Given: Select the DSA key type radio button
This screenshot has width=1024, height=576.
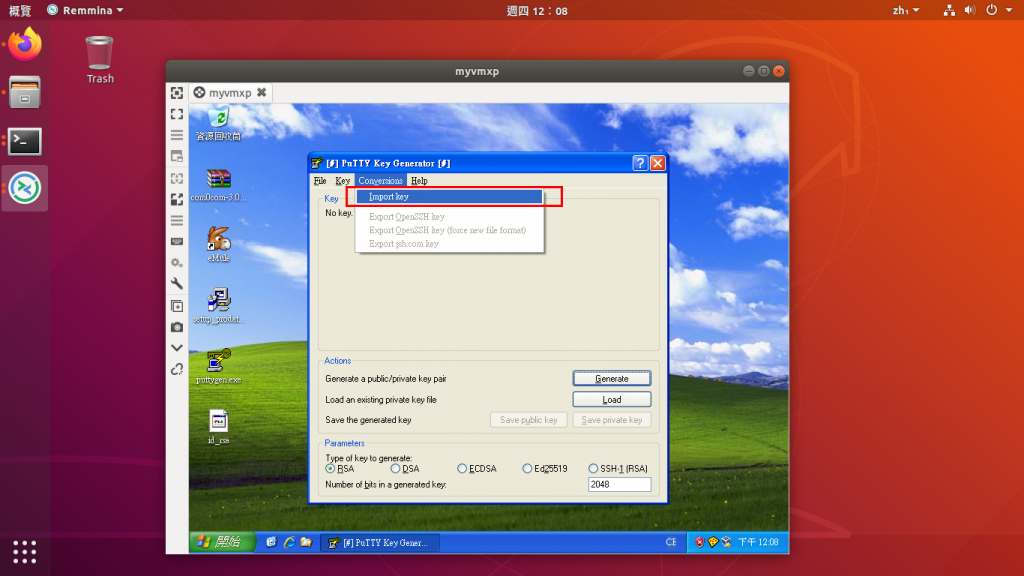Looking at the screenshot, I should 395,469.
